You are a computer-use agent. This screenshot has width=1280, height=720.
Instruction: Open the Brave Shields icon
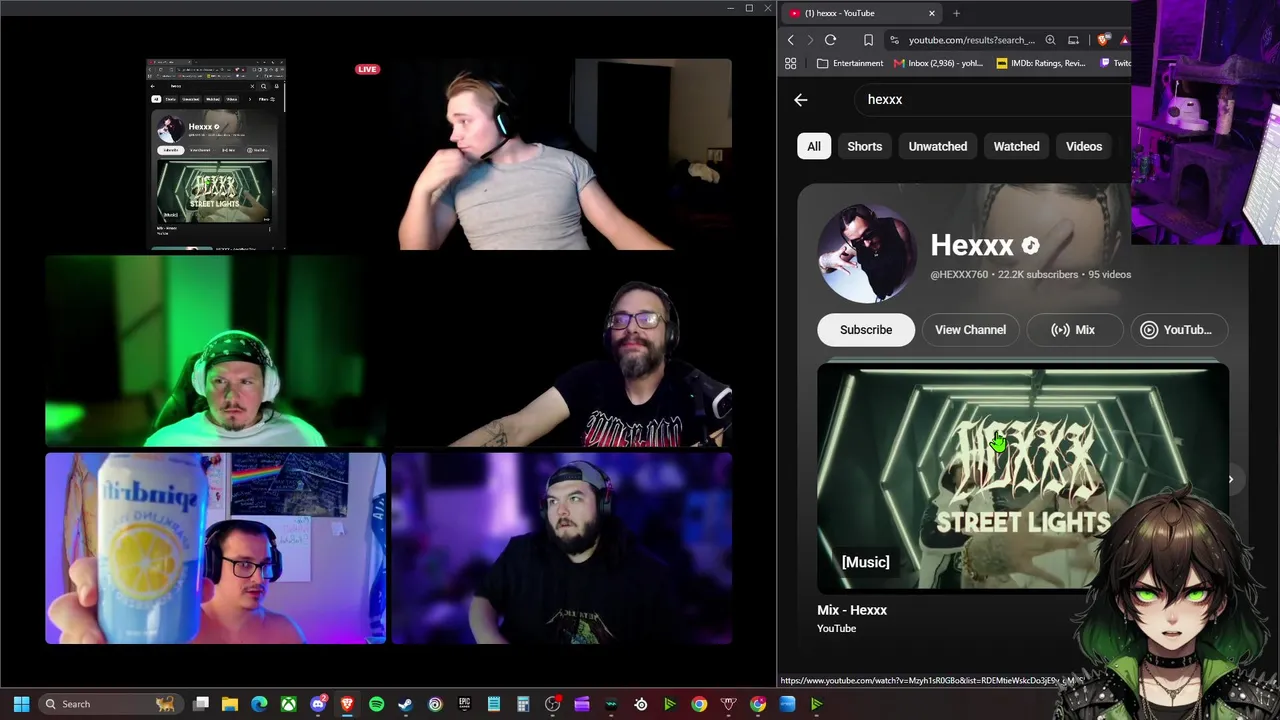click(1103, 40)
